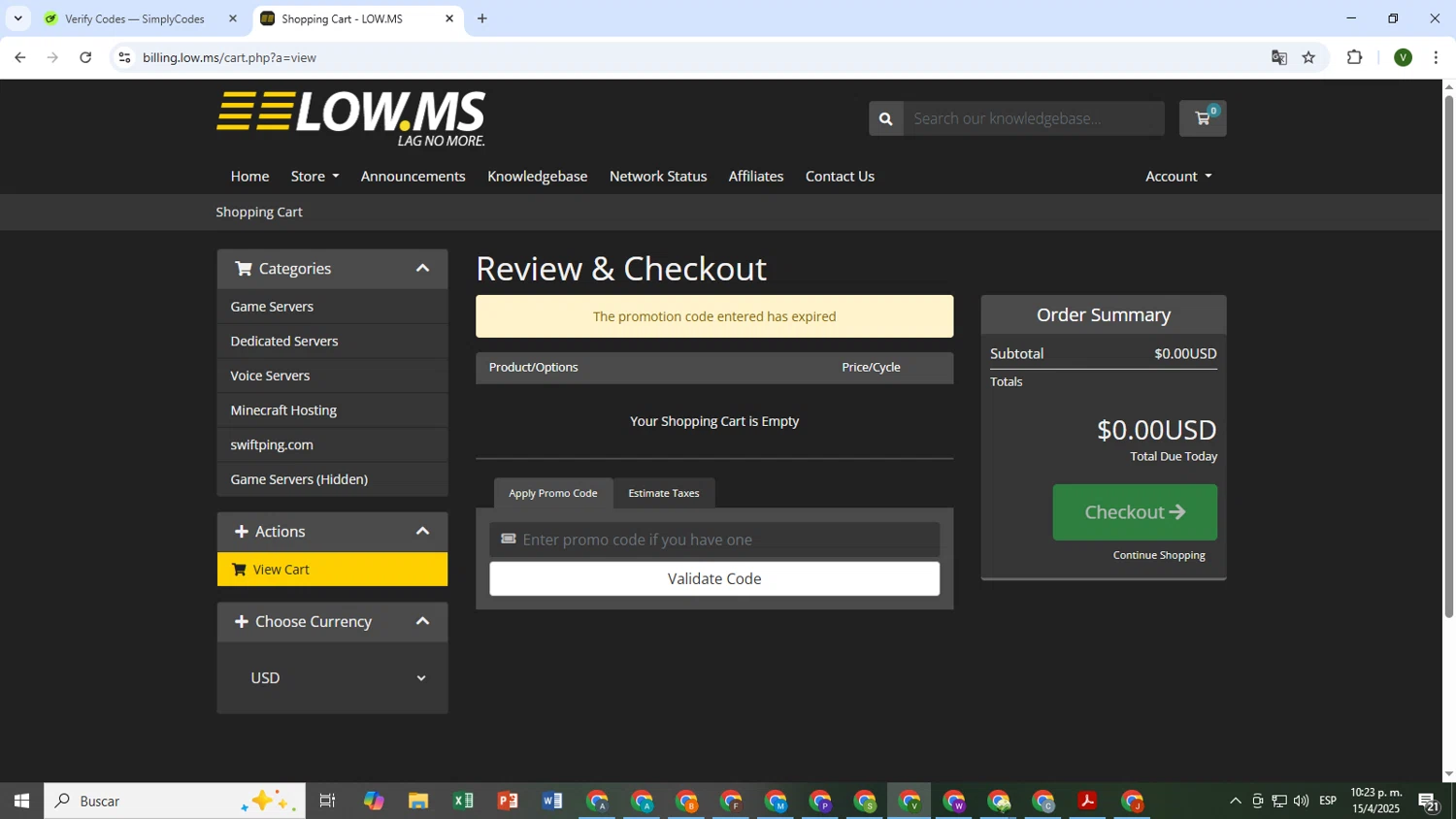Screen dimensions: 1456x819
Task: Select Game Servers (Hidden) category
Action: 332,479
